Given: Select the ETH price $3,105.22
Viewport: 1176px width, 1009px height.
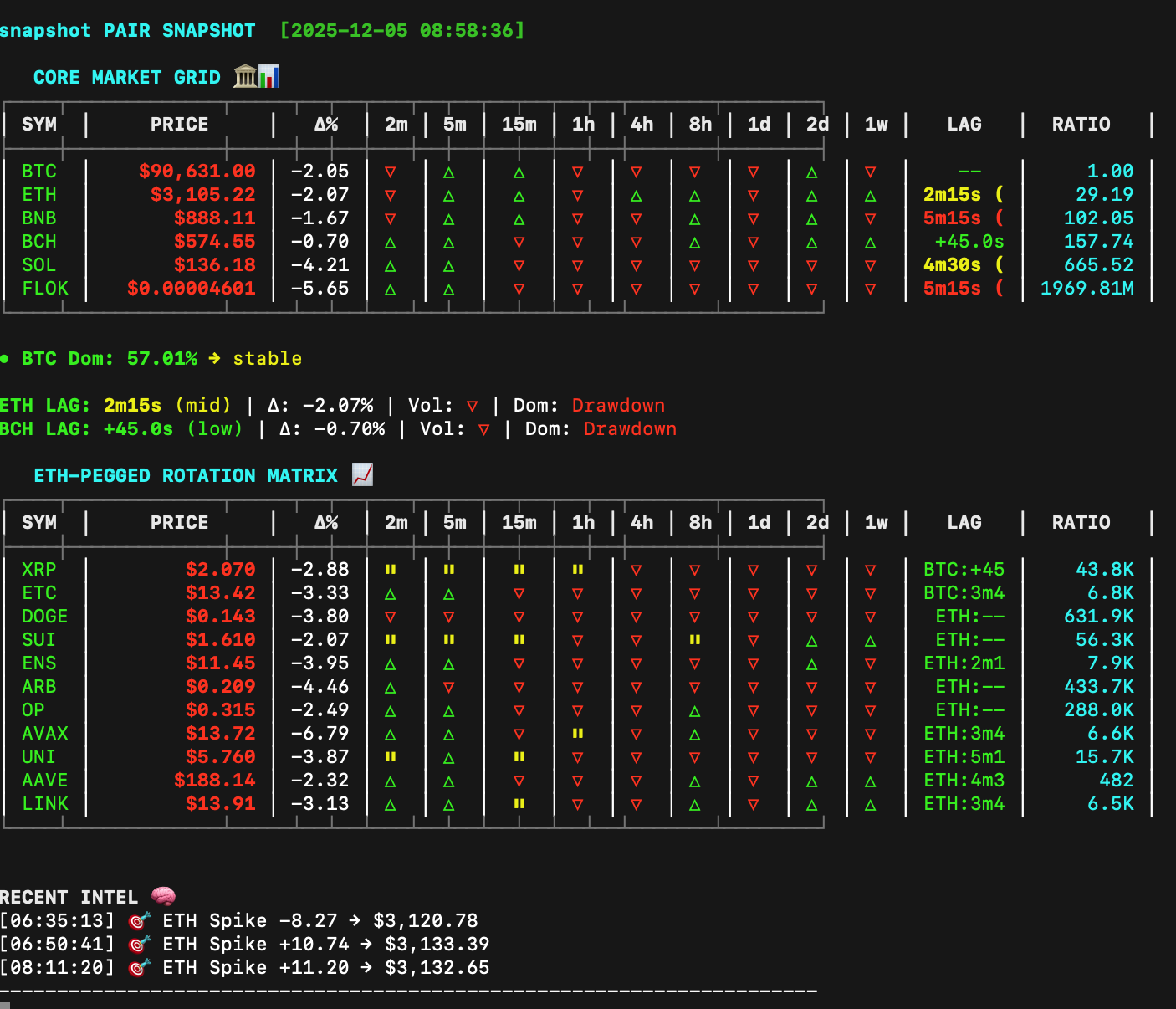Looking at the screenshot, I should (x=203, y=194).
